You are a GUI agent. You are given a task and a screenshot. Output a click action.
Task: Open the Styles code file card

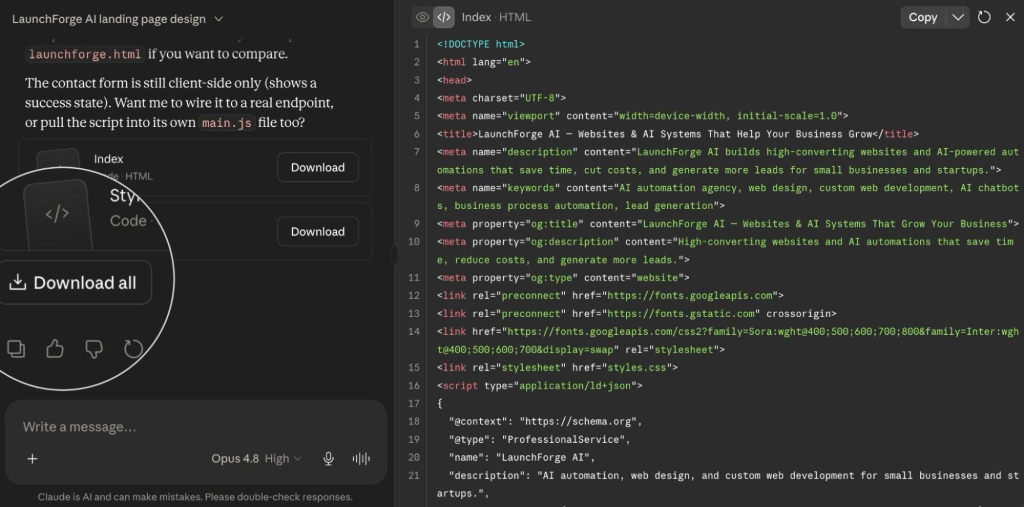click(x=195, y=231)
